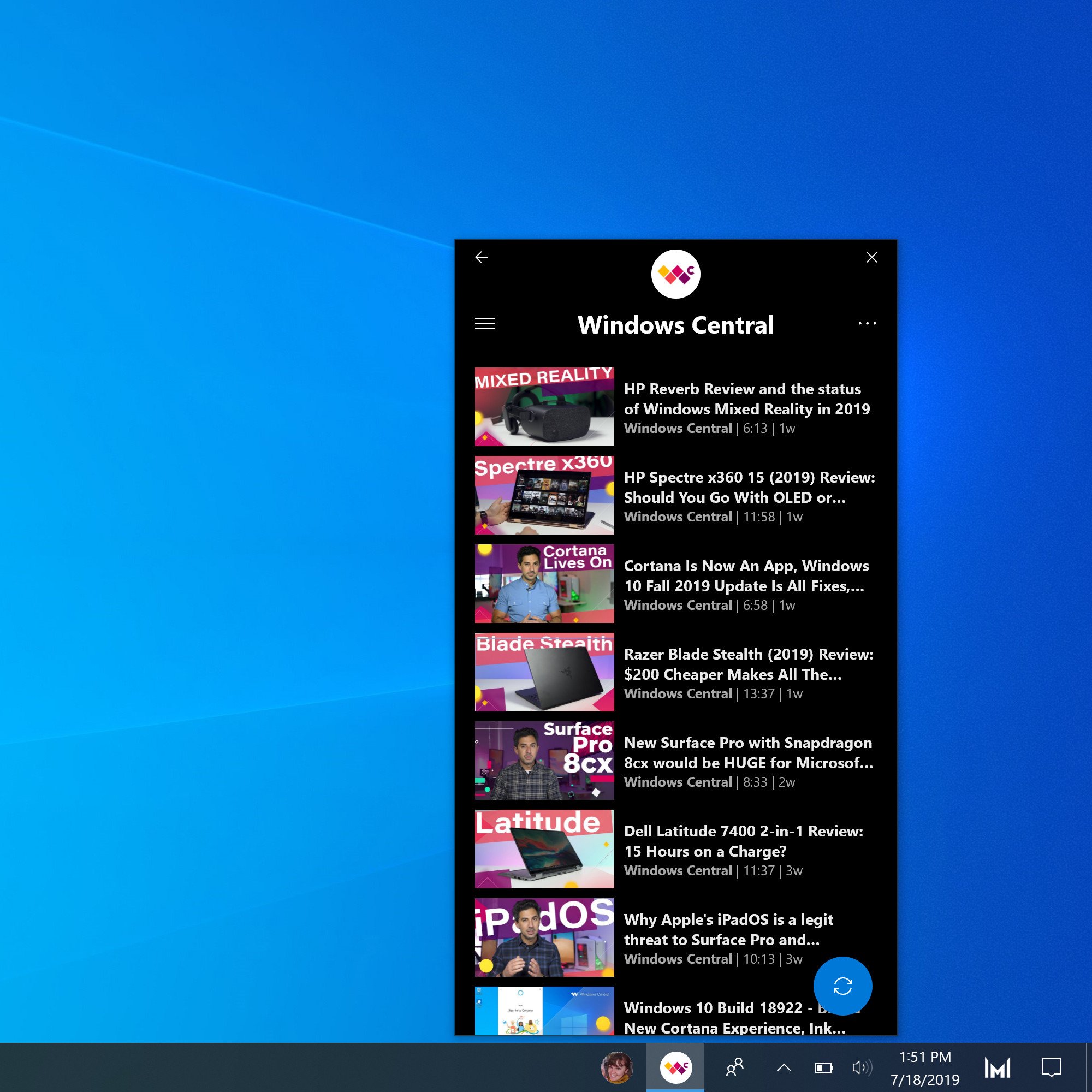Open the three-dot more options menu
1092x1092 pixels.
pos(867,324)
